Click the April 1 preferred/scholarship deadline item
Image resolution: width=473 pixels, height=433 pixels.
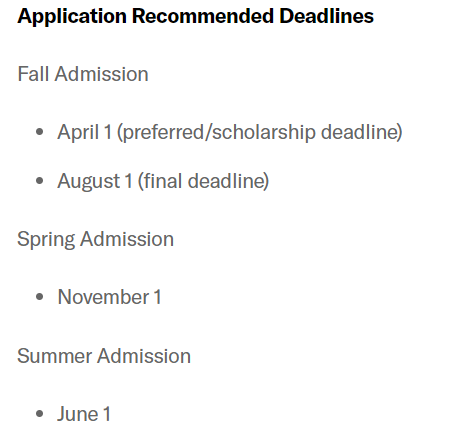click(x=230, y=132)
